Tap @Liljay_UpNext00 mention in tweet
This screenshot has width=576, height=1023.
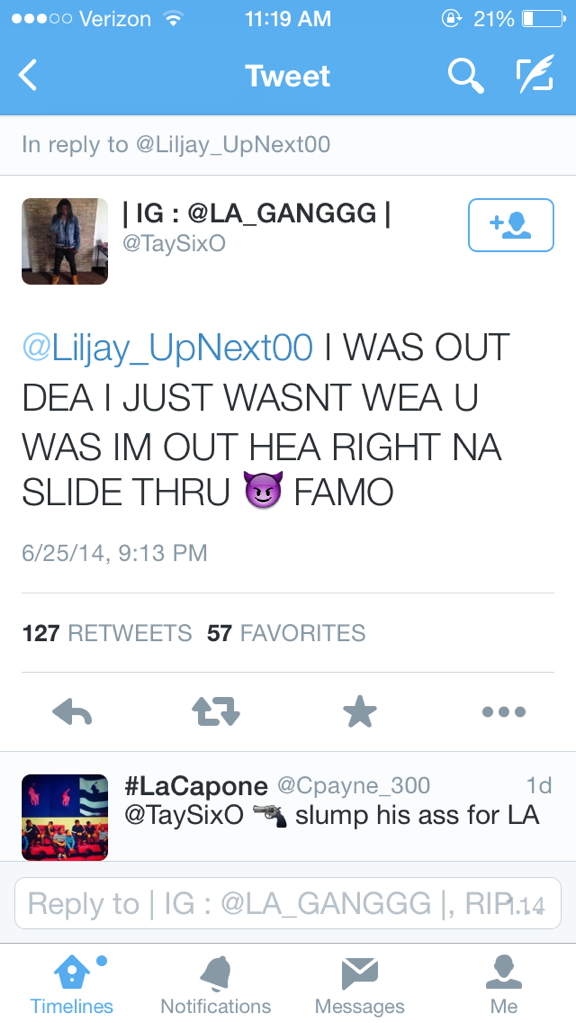168,348
